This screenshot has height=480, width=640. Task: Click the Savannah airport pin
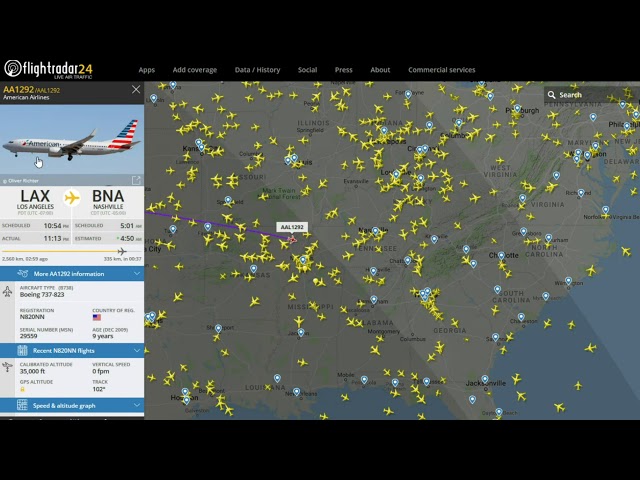[495, 337]
